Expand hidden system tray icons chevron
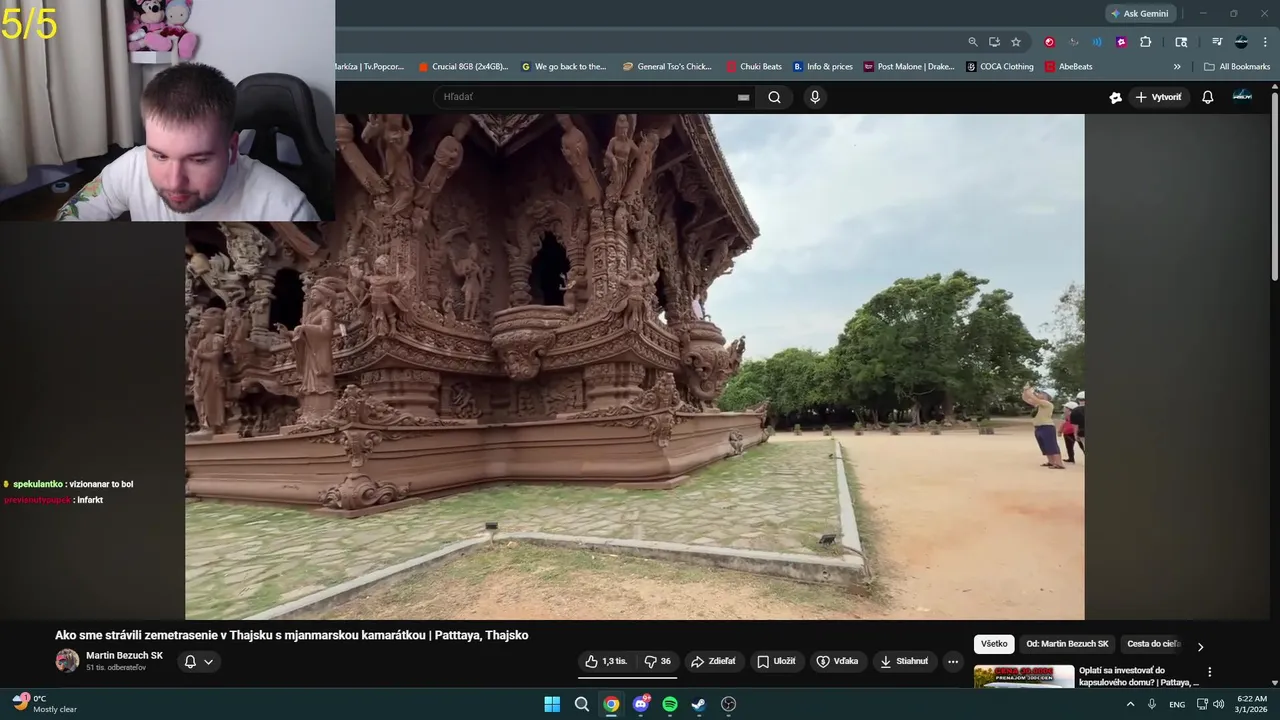The width and height of the screenshot is (1280, 720). click(x=1131, y=704)
